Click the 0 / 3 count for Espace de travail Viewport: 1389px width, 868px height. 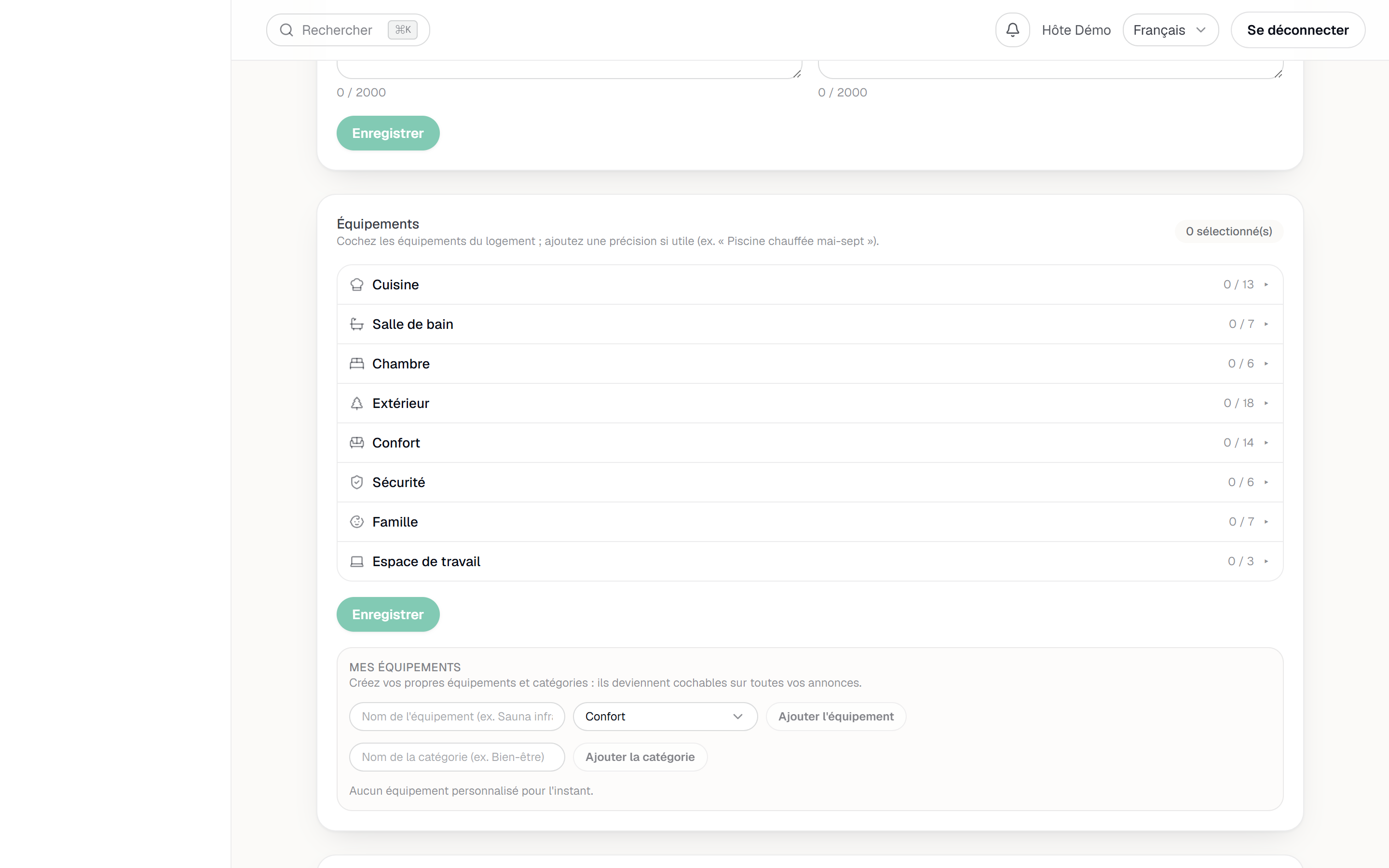[1241, 561]
